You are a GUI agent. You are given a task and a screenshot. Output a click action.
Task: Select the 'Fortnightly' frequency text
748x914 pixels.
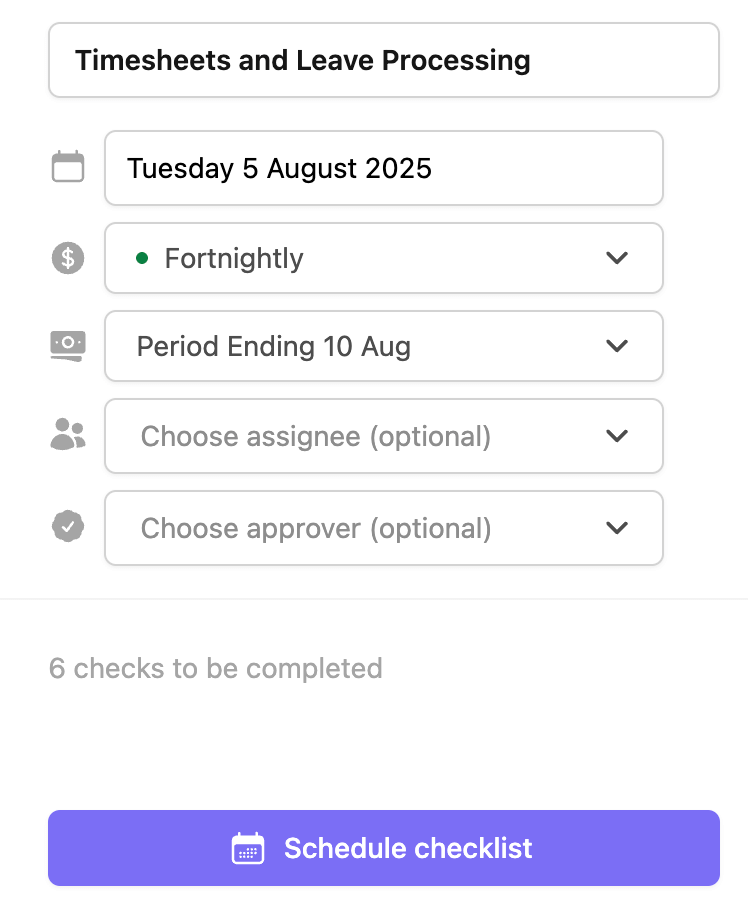pyautogui.click(x=234, y=258)
